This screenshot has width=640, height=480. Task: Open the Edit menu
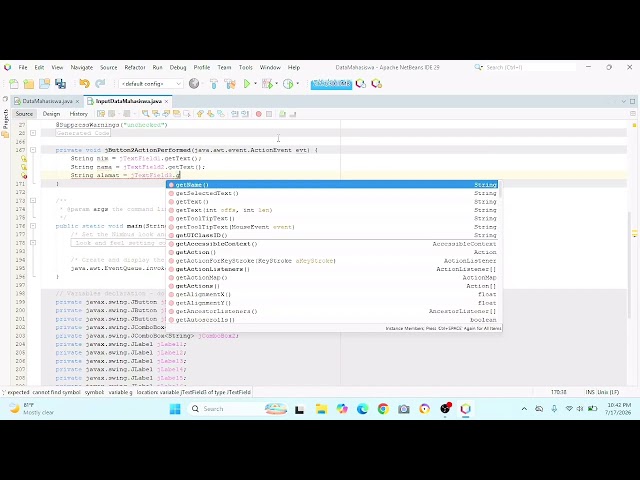coord(39,67)
